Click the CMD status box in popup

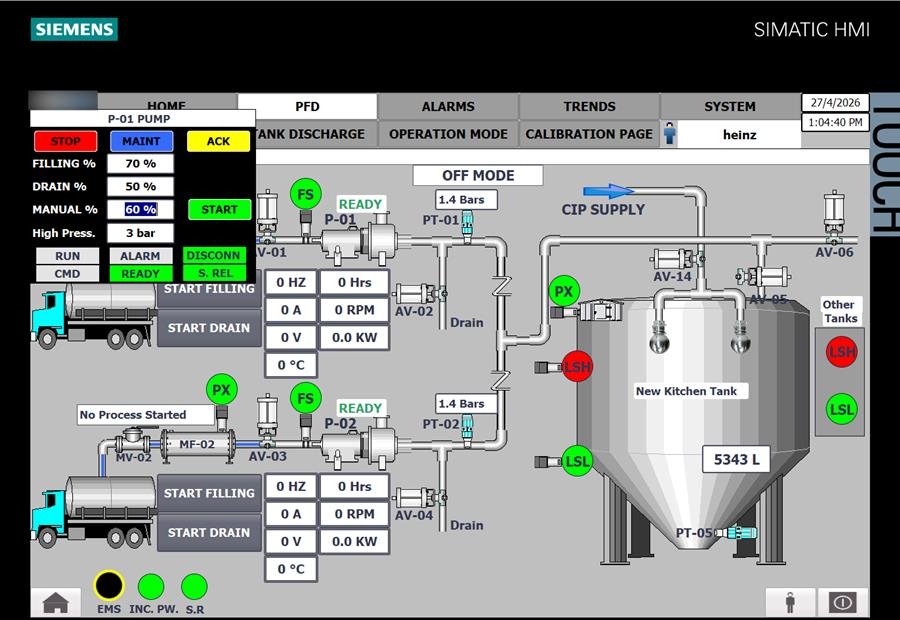coord(68,273)
